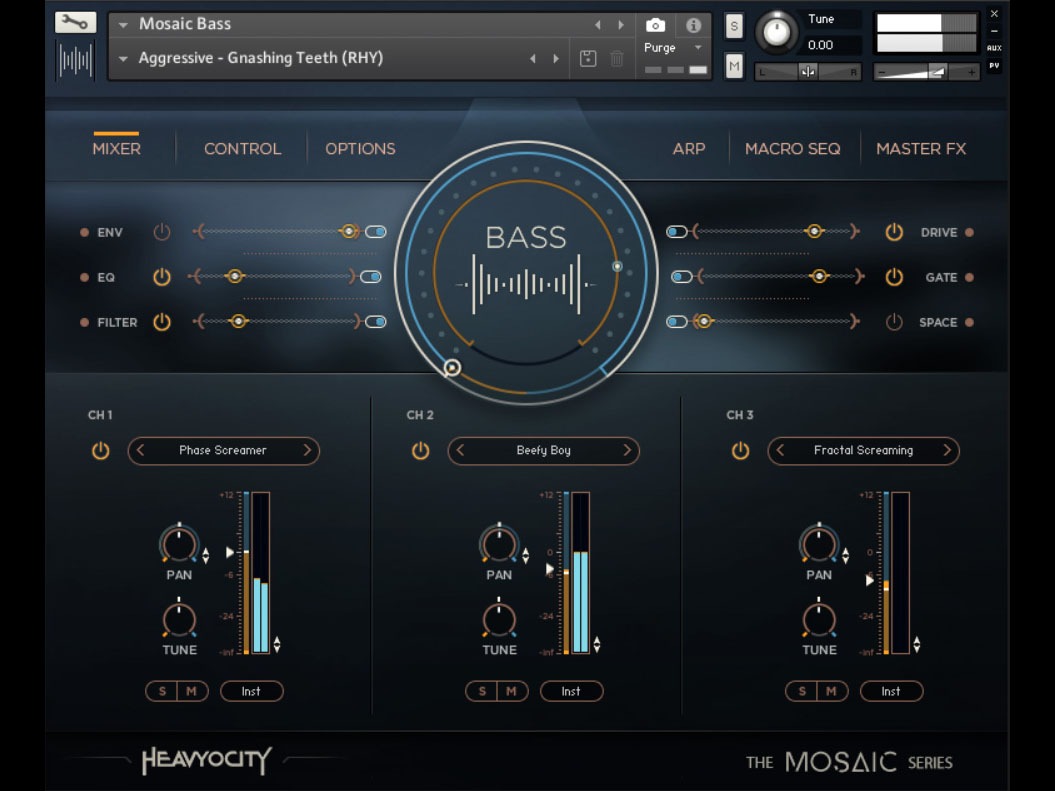This screenshot has width=1055, height=791.
Task: Select next CH 2 source after Beefy Boy
Action: pos(626,450)
